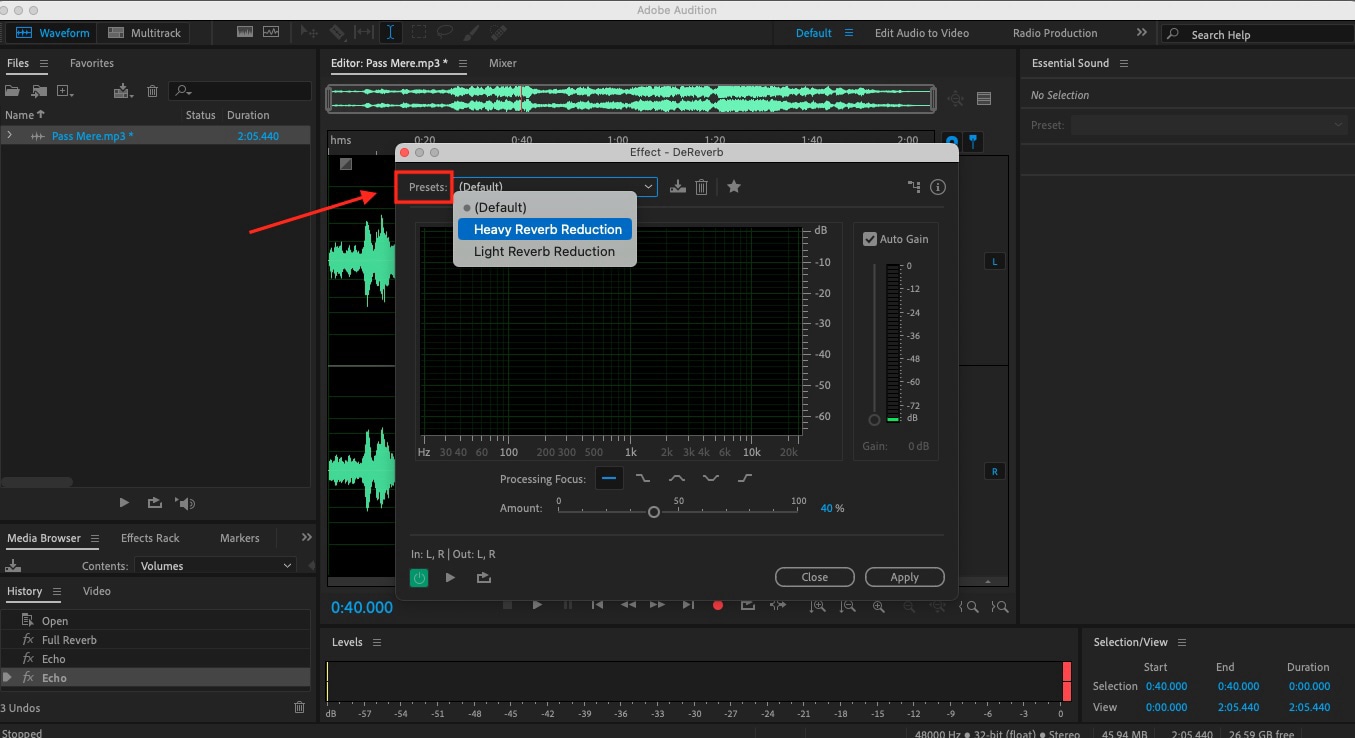Screen dimensions: 1355x738
Task: Select mid-range boost Processing Focus option
Action: pyautogui.click(x=677, y=479)
